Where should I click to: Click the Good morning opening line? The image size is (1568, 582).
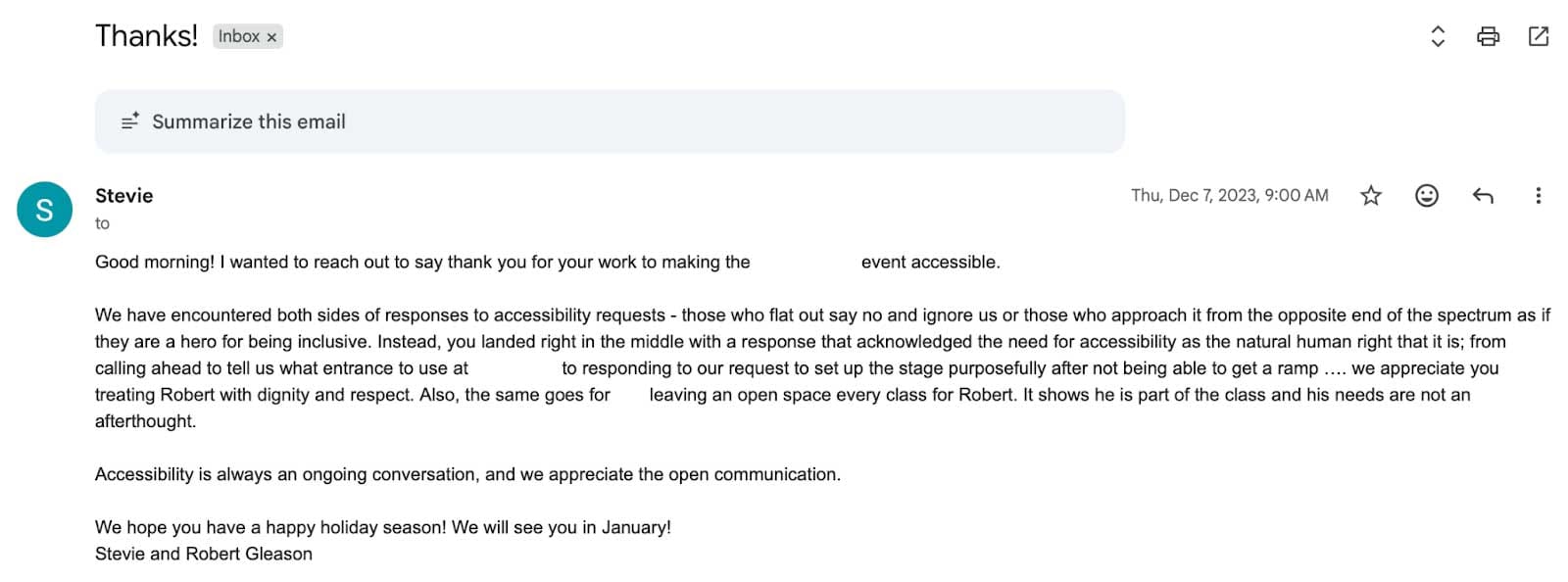pyautogui.click(x=421, y=262)
